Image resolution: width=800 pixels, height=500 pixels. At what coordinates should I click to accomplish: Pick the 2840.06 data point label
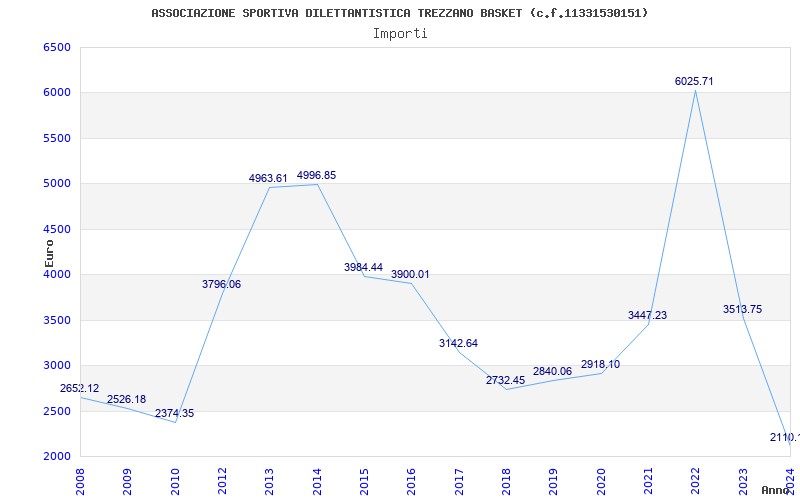click(553, 371)
